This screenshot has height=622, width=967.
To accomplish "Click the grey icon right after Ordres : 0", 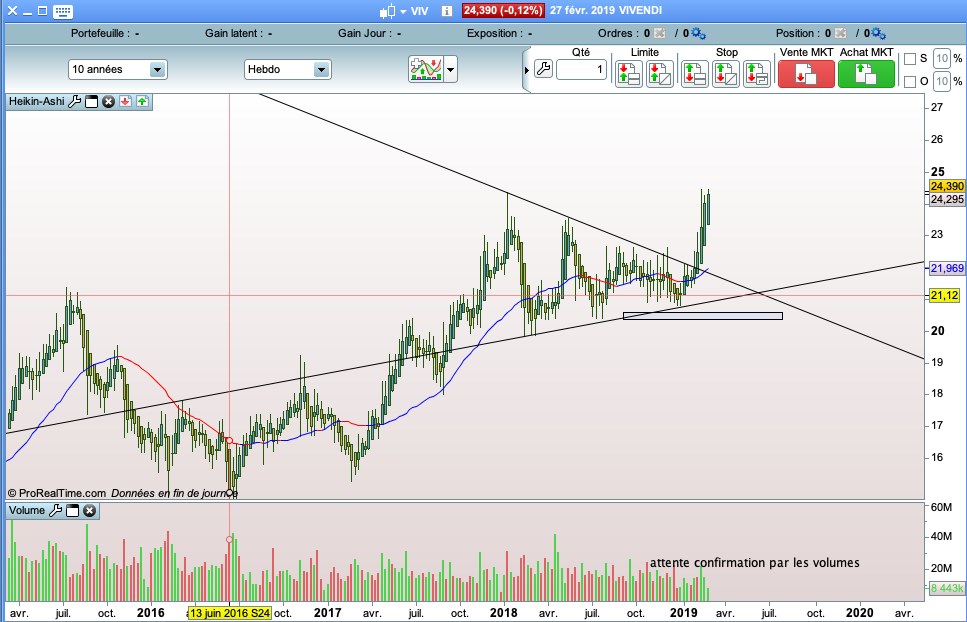I will [x=659, y=33].
